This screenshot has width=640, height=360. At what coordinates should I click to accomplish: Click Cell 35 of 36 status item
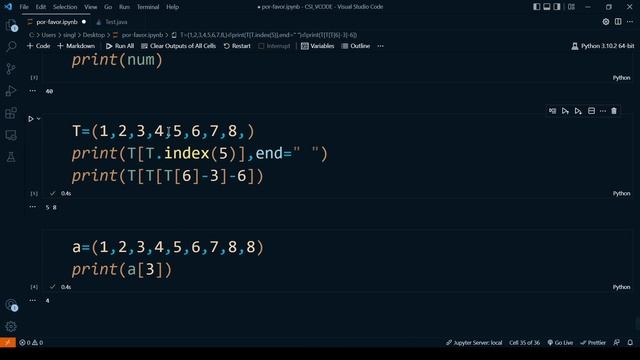click(524, 342)
